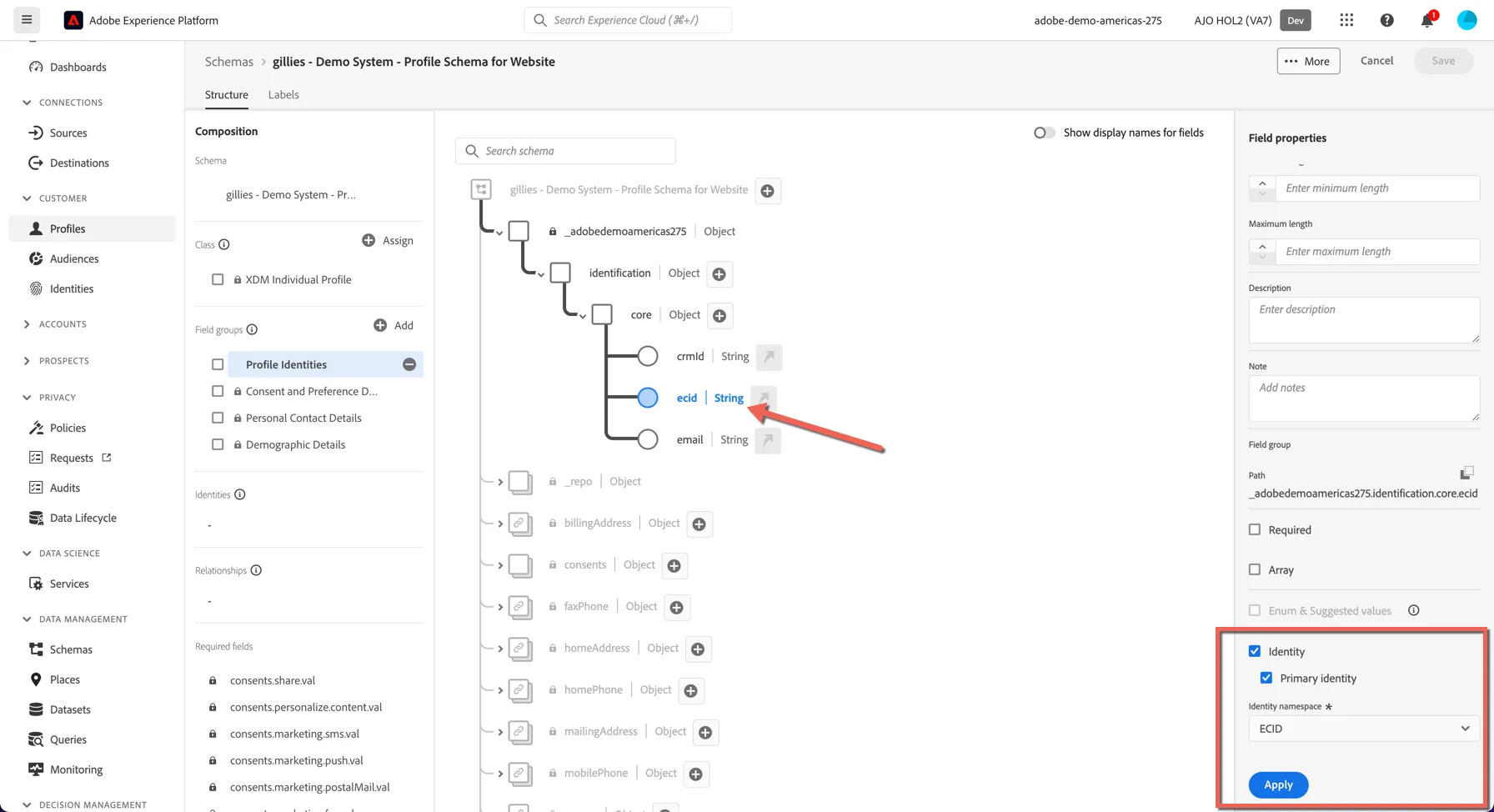1494x812 pixels.
Task: Toggle Show display names for fields
Action: point(1044,133)
